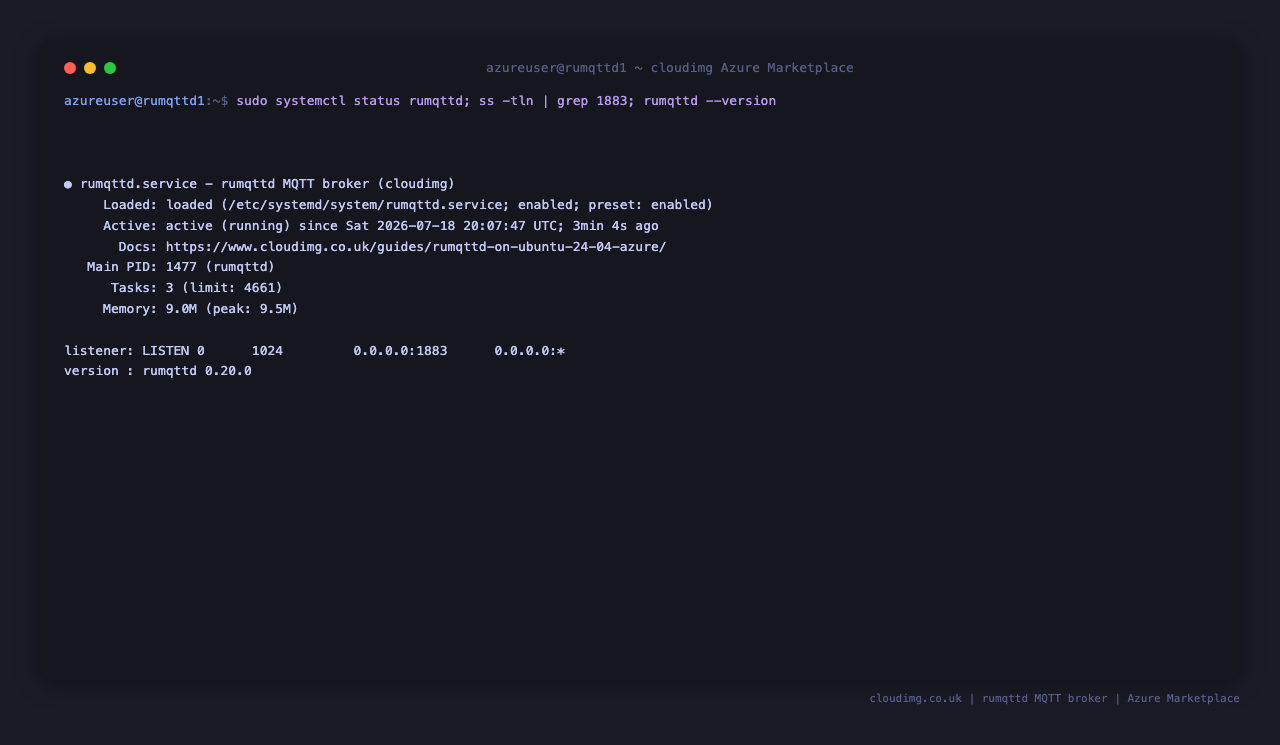Click '1477 (rumqttd)' PID value
This screenshot has height=745, width=1280.
220,267
